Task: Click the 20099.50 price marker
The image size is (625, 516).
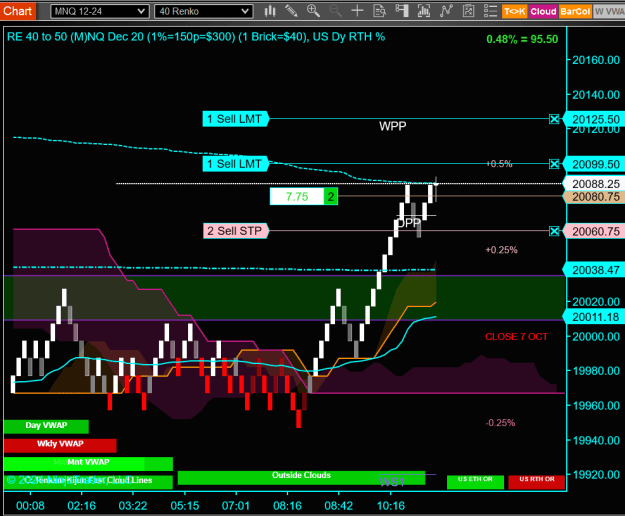Action: (x=594, y=164)
